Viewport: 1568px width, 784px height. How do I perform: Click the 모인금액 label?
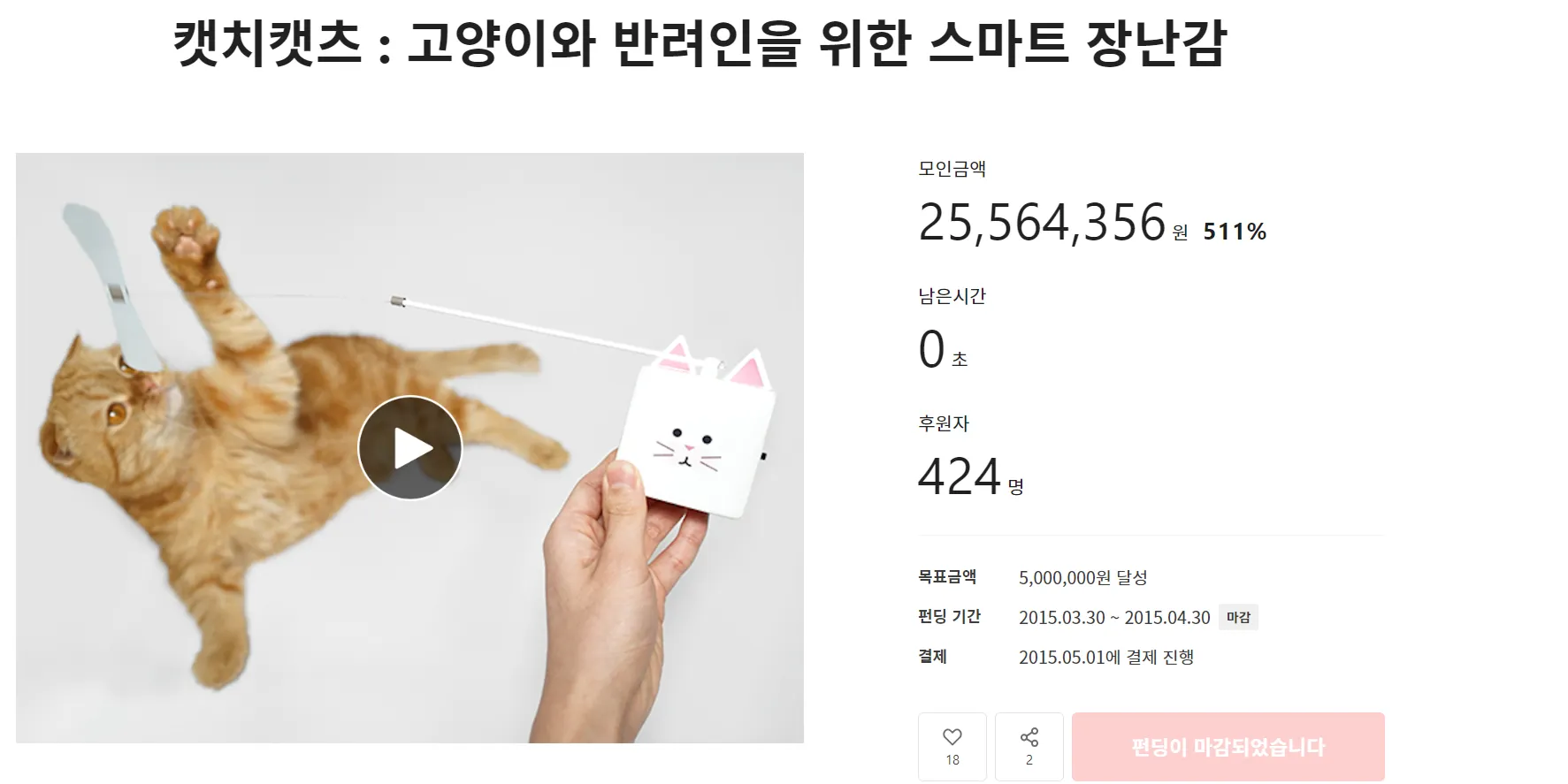(952, 168)
